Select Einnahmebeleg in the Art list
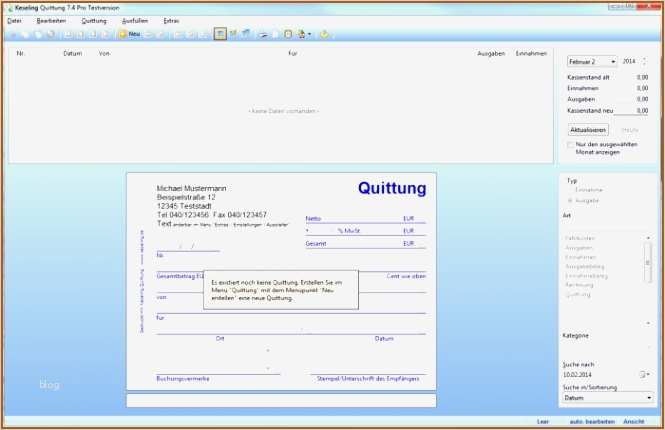Viewport: 665px width, 430px height. (587, 276)
